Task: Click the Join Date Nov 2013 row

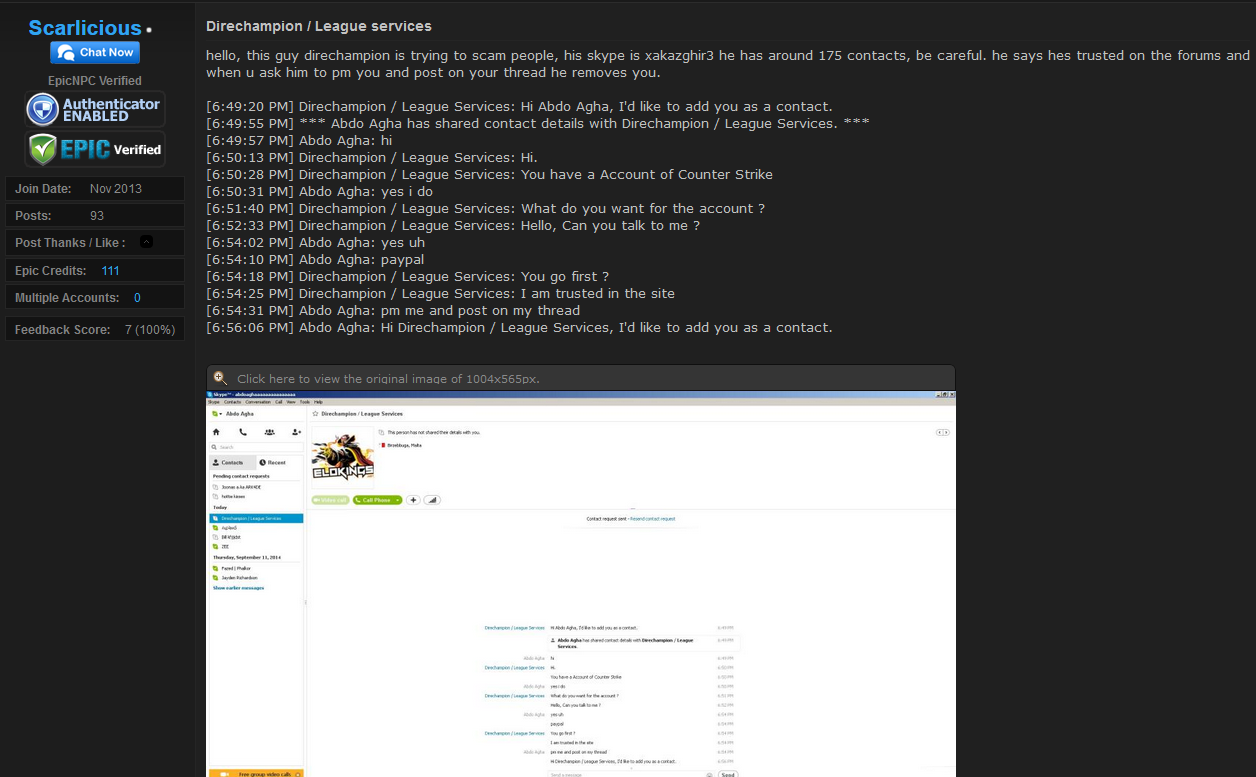Action: click(x=95, y=188)
